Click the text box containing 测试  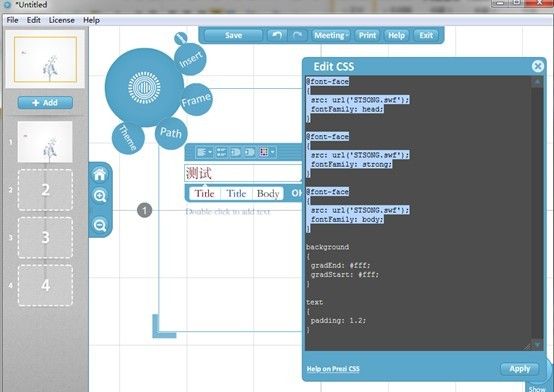tap(243, 173)
